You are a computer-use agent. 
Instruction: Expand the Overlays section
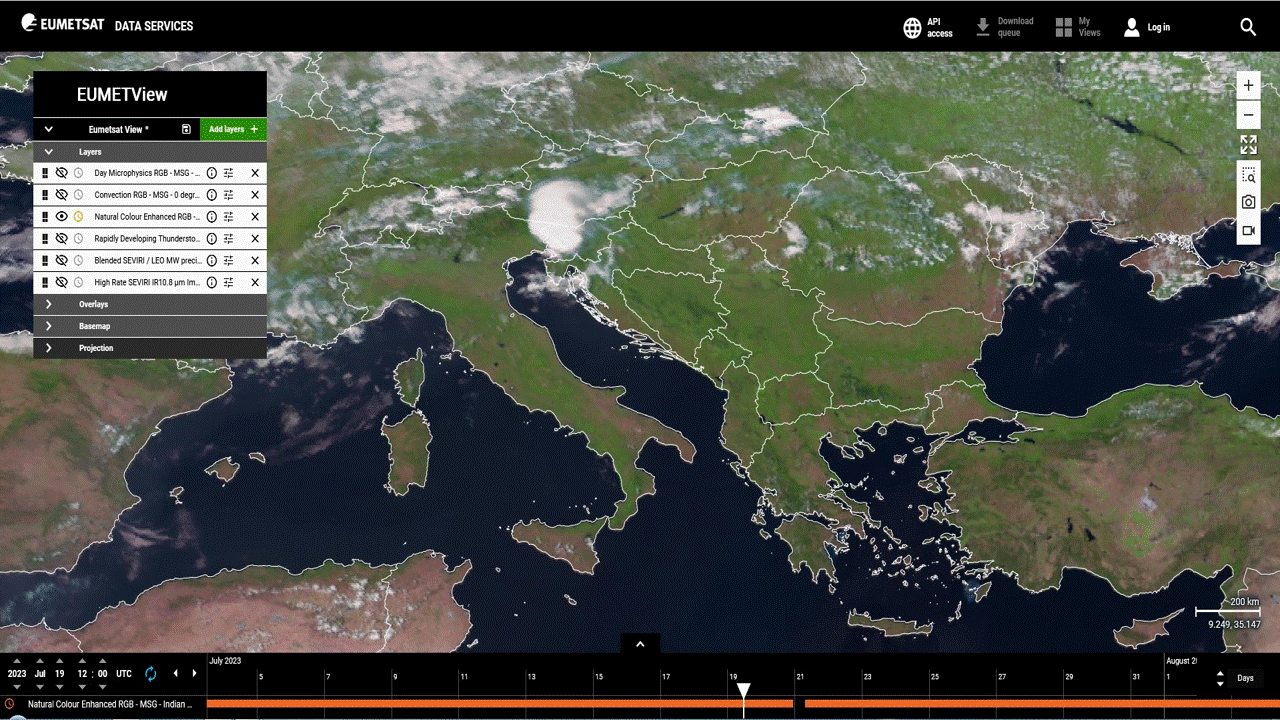pos(48,304)
